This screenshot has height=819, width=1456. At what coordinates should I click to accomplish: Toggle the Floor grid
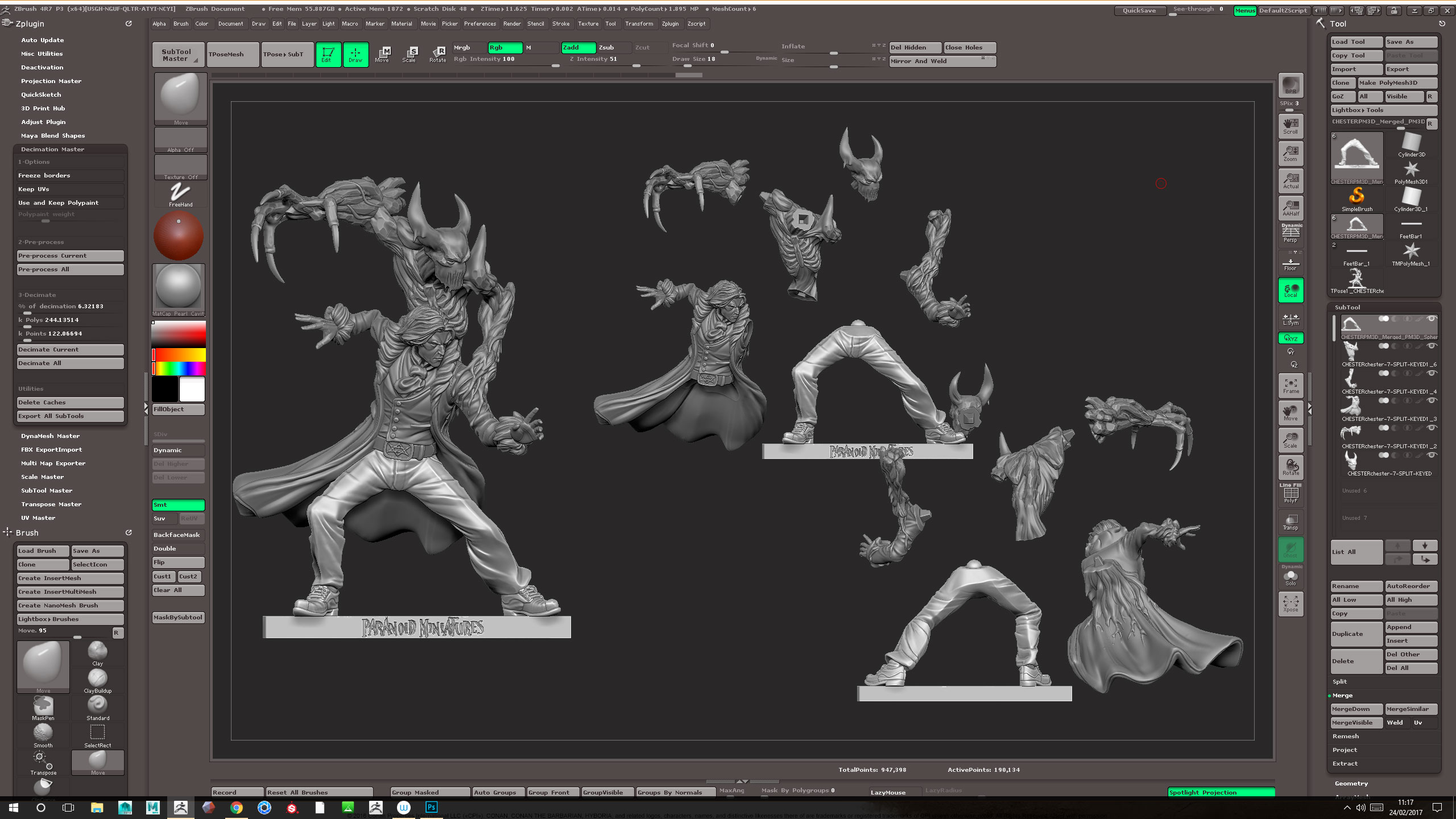(1290, 263)
